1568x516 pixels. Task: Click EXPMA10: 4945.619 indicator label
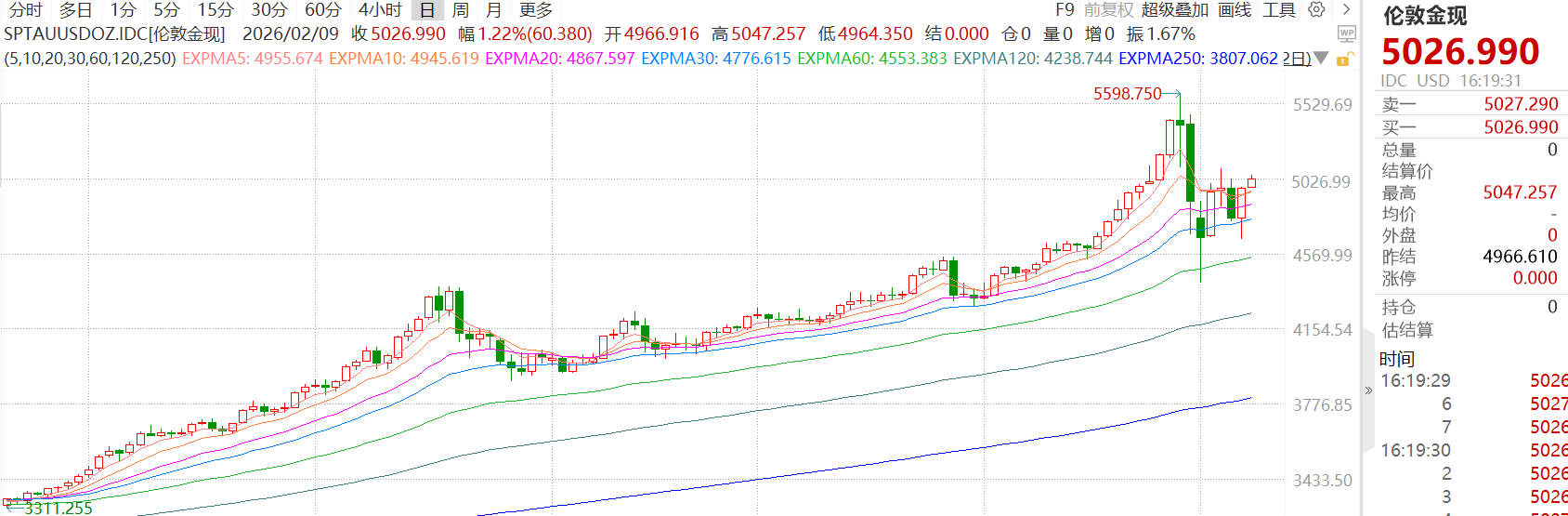[x=404, y=59]
